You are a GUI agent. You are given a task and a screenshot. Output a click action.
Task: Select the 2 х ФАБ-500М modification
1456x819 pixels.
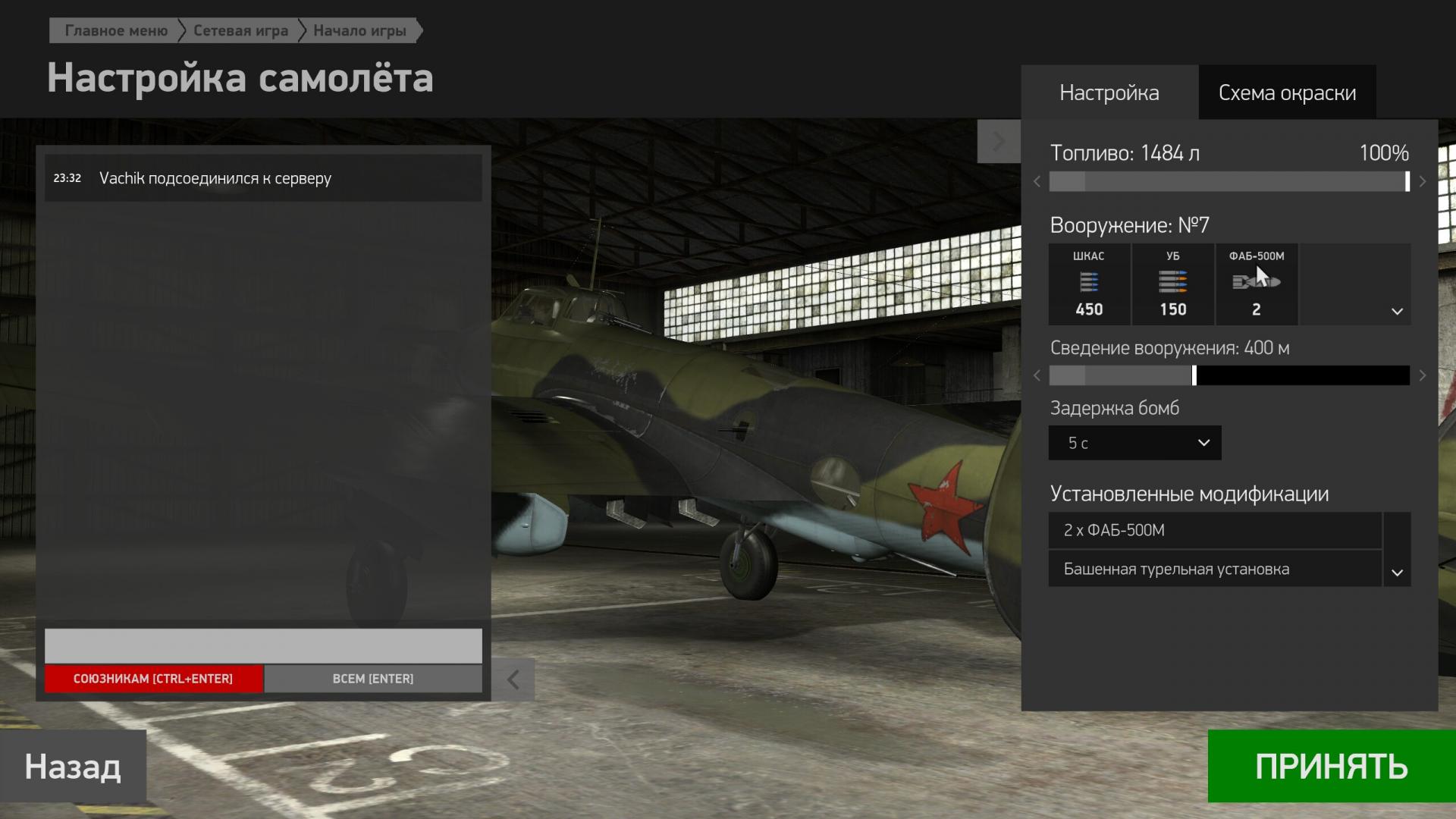coord(1215,530)
